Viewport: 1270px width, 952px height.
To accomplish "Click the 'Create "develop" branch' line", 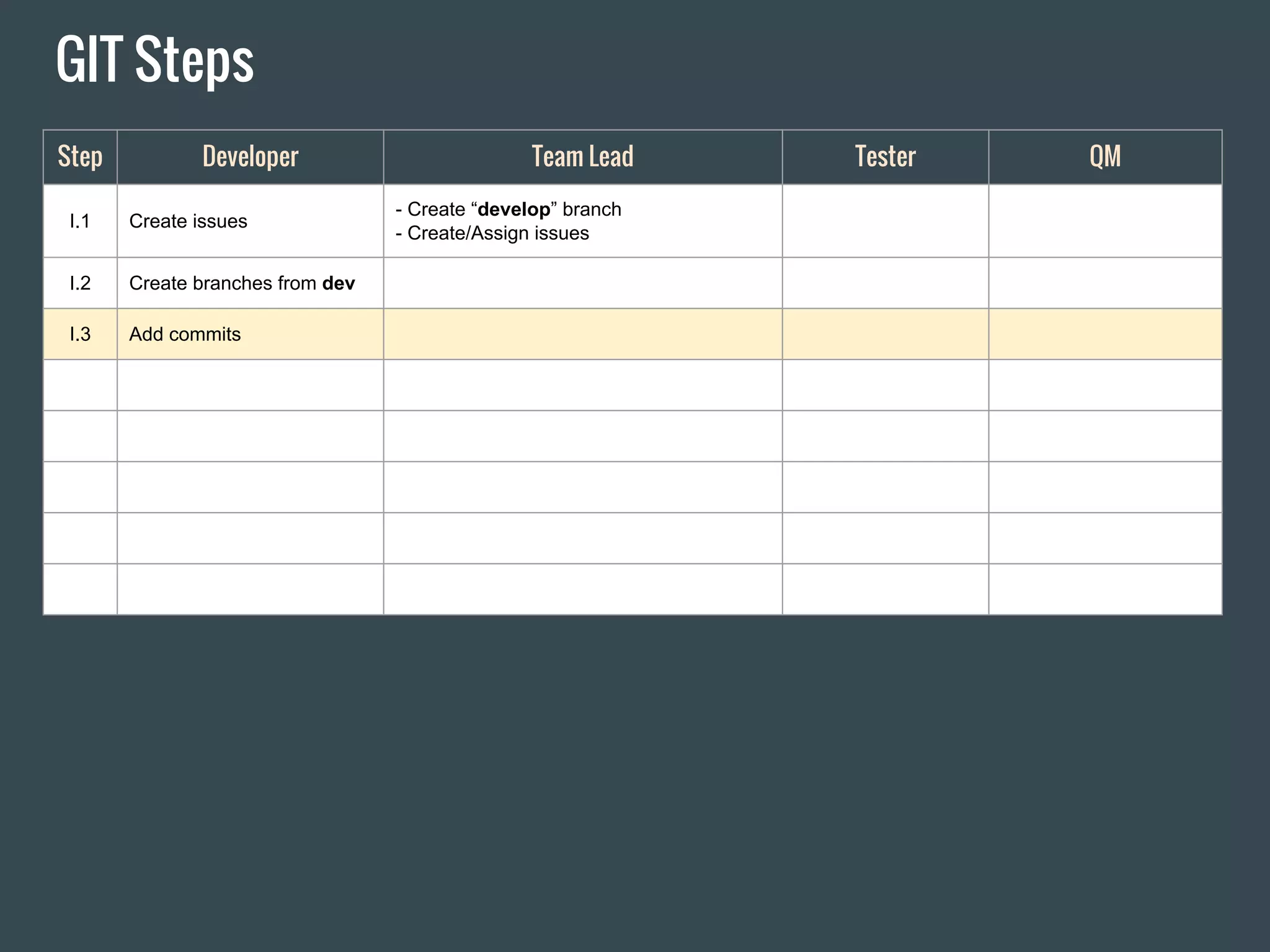I will point(508,209).
